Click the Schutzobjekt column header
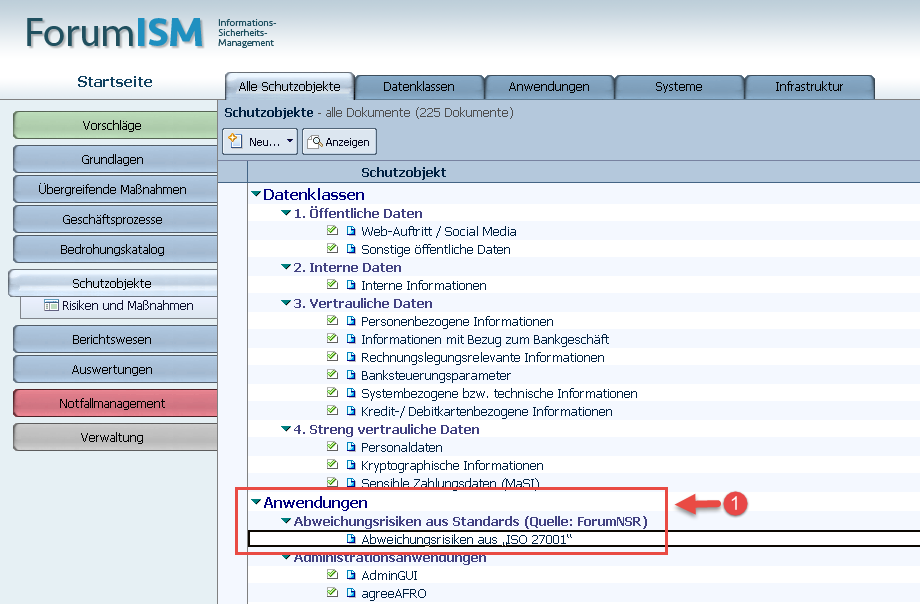The height and width of the screenshot is (604, 920). [x=403, y=172]
